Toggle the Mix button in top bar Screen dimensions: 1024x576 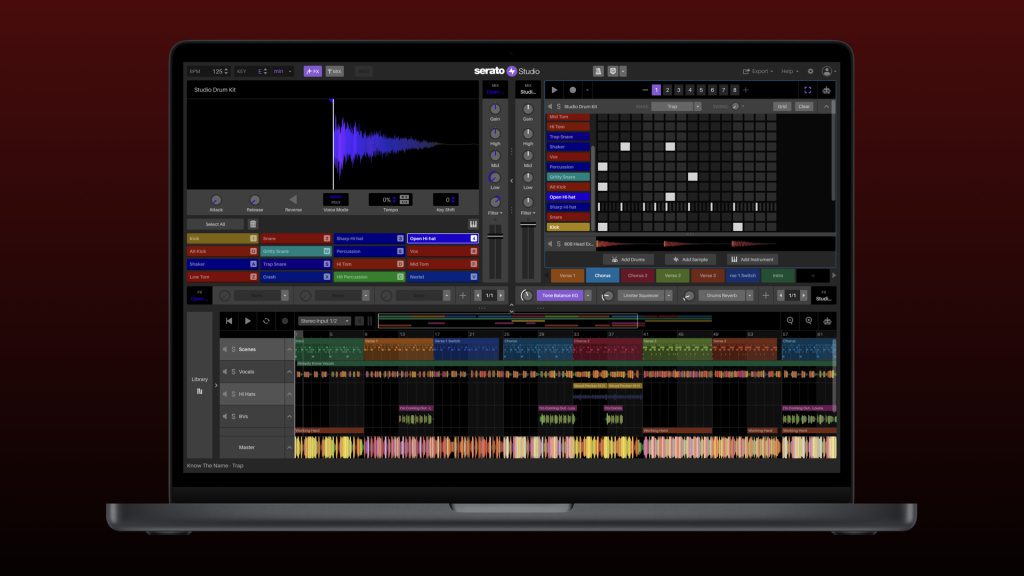(x=334, y=71)
